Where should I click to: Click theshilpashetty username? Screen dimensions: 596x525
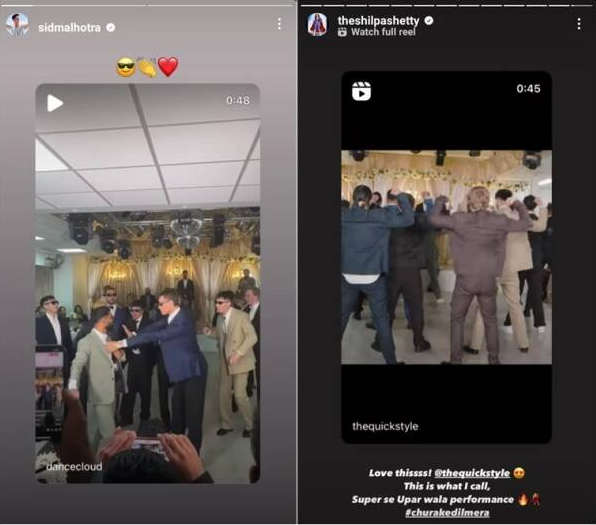pos(378,21)
